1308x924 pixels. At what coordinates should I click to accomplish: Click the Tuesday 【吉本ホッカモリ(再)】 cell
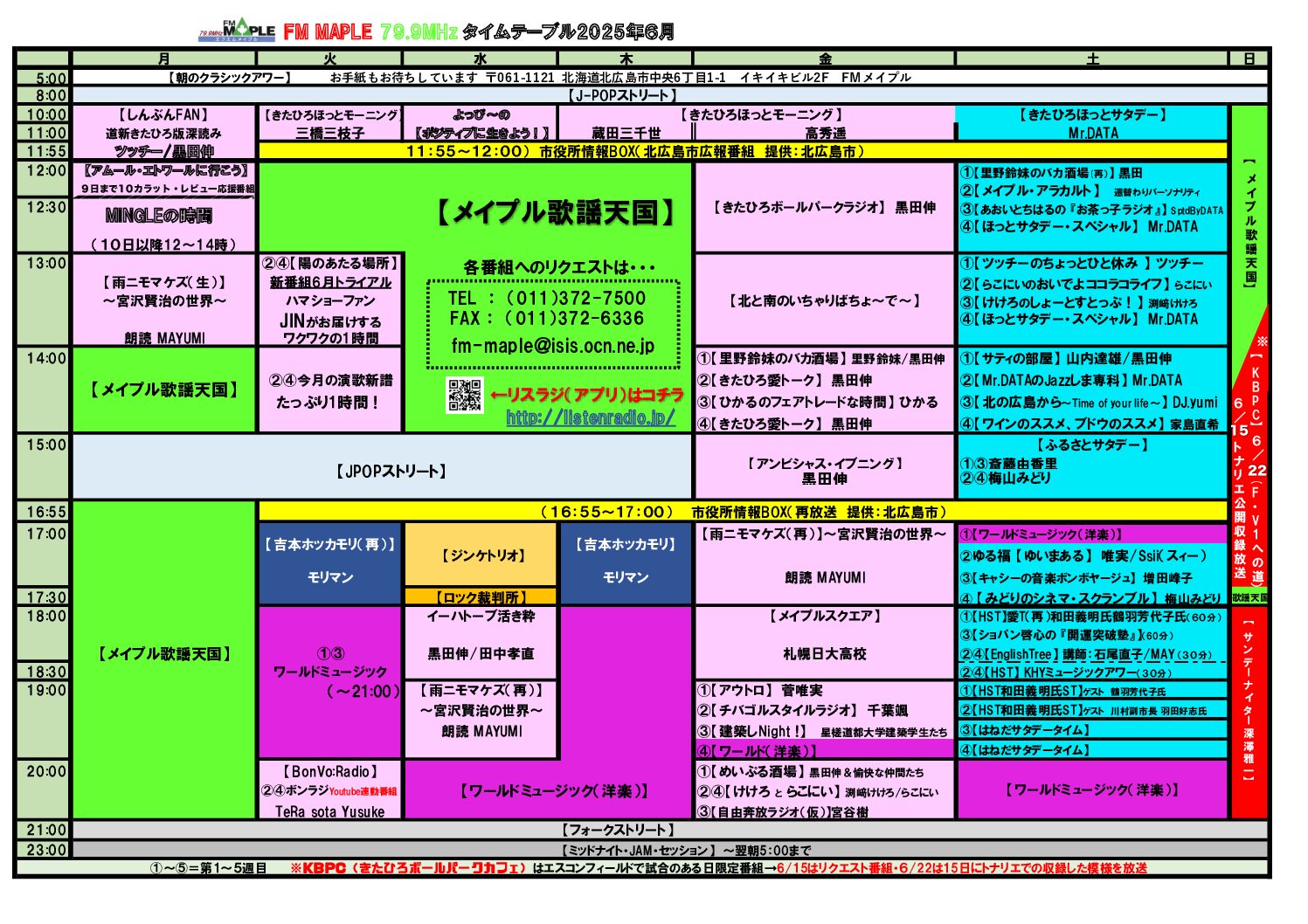click(330, 562)
